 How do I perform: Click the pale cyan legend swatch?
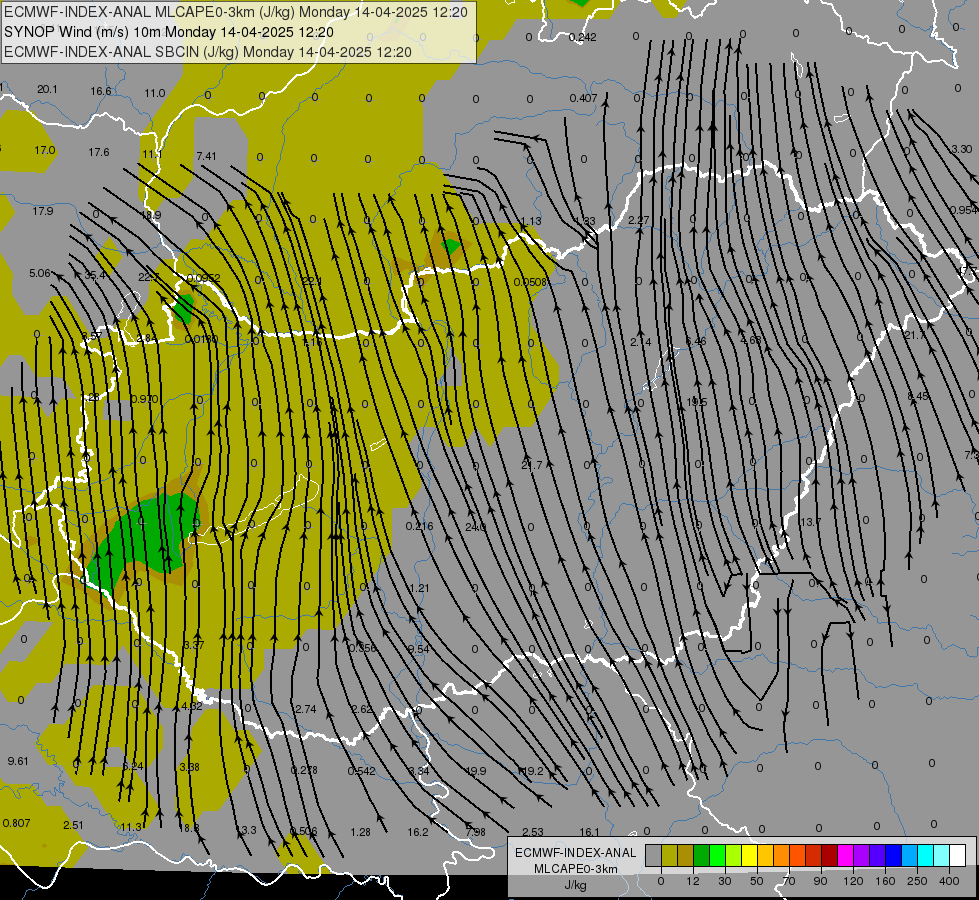point(942,855)
